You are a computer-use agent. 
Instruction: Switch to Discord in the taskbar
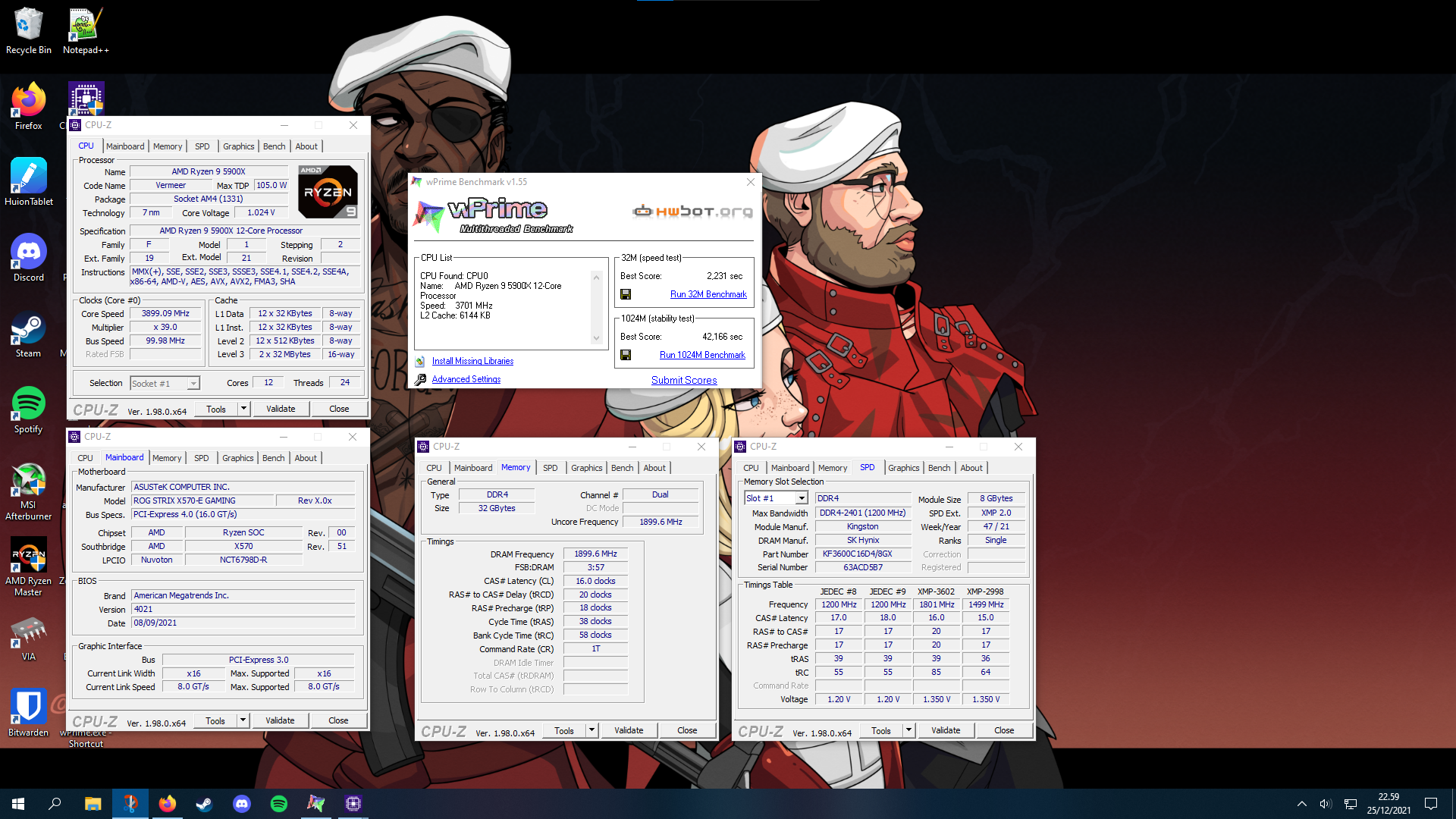[241, 804]
